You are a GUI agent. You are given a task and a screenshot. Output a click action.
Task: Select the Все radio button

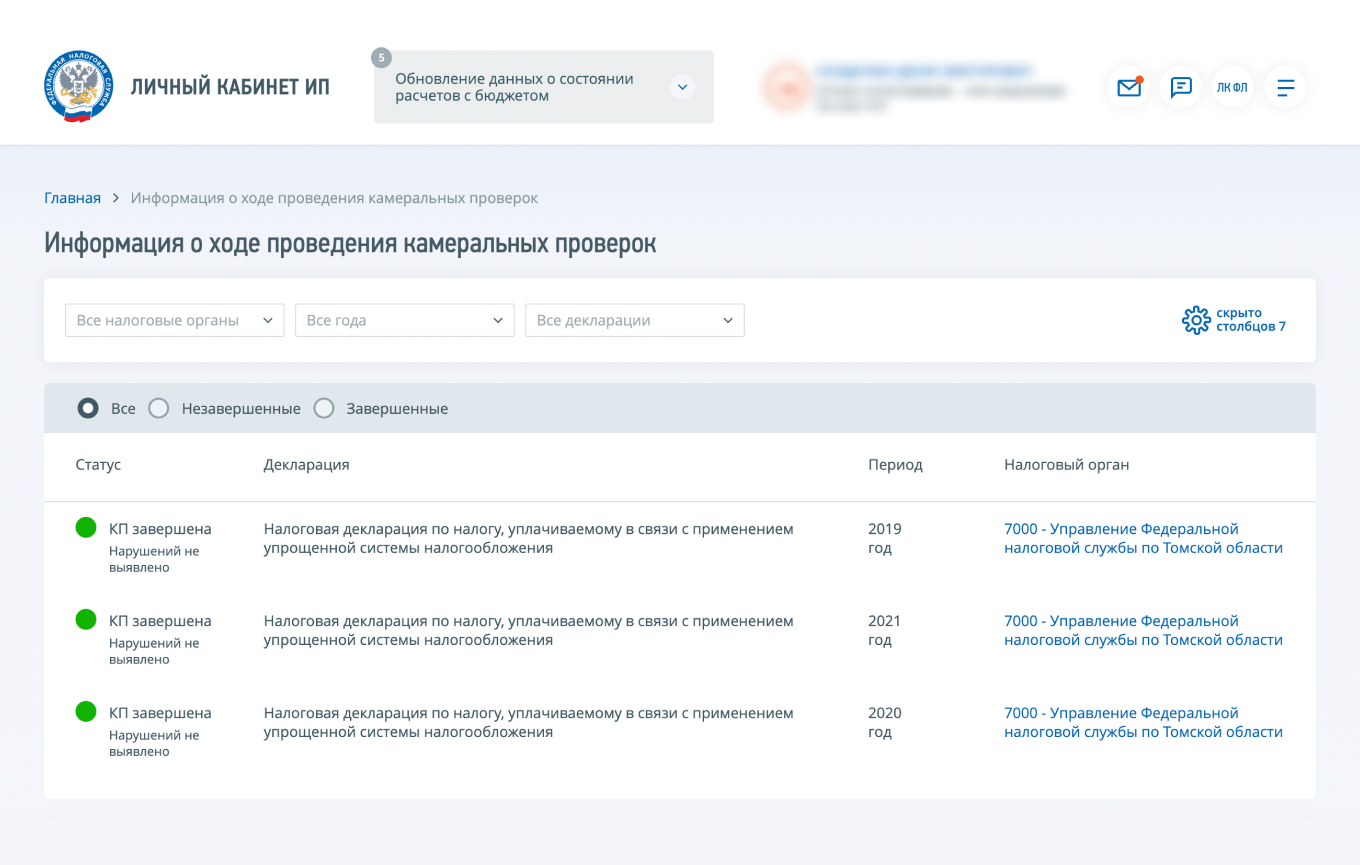(88, 408)
